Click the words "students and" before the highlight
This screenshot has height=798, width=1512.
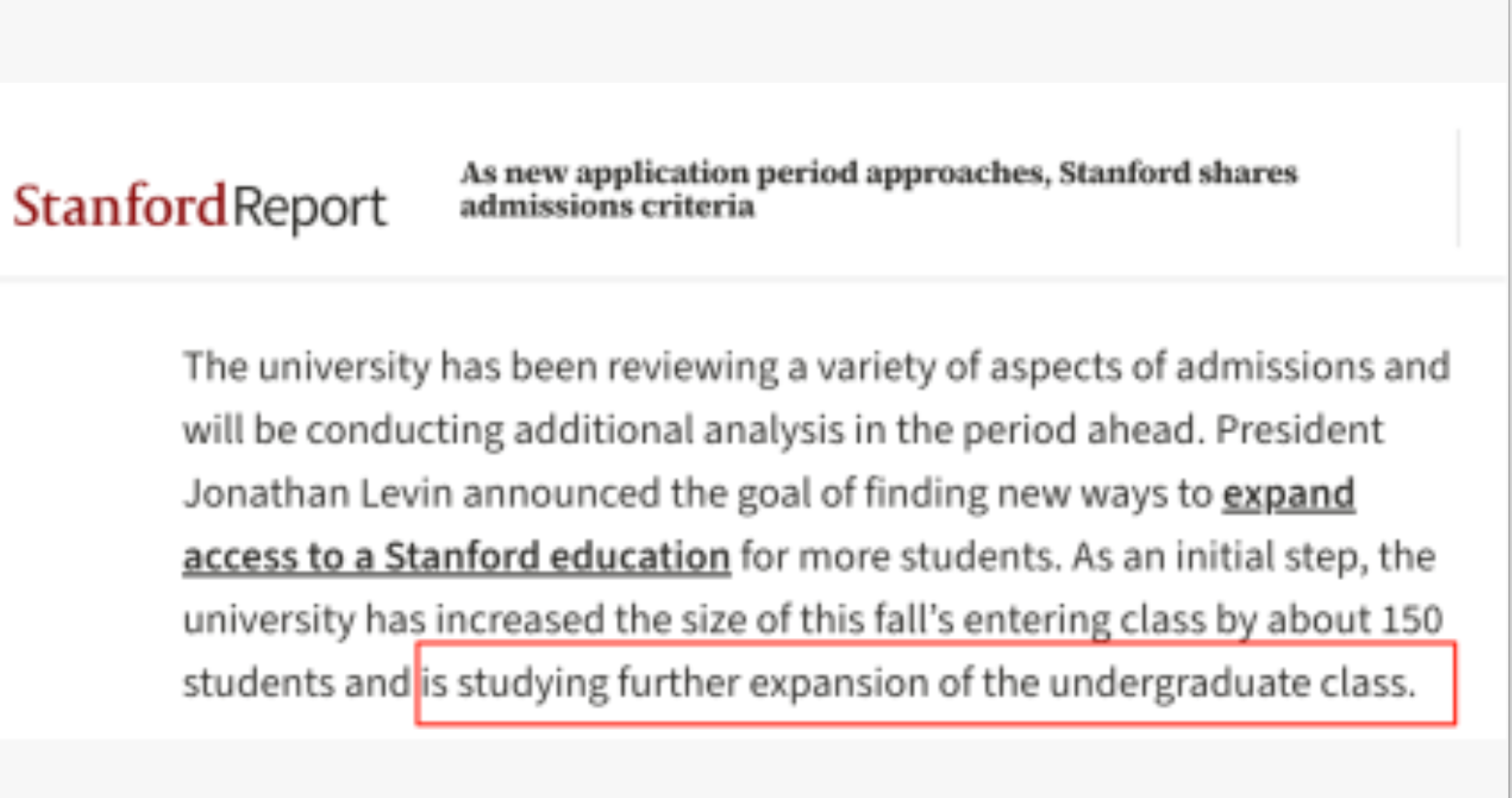click(296, 684)
